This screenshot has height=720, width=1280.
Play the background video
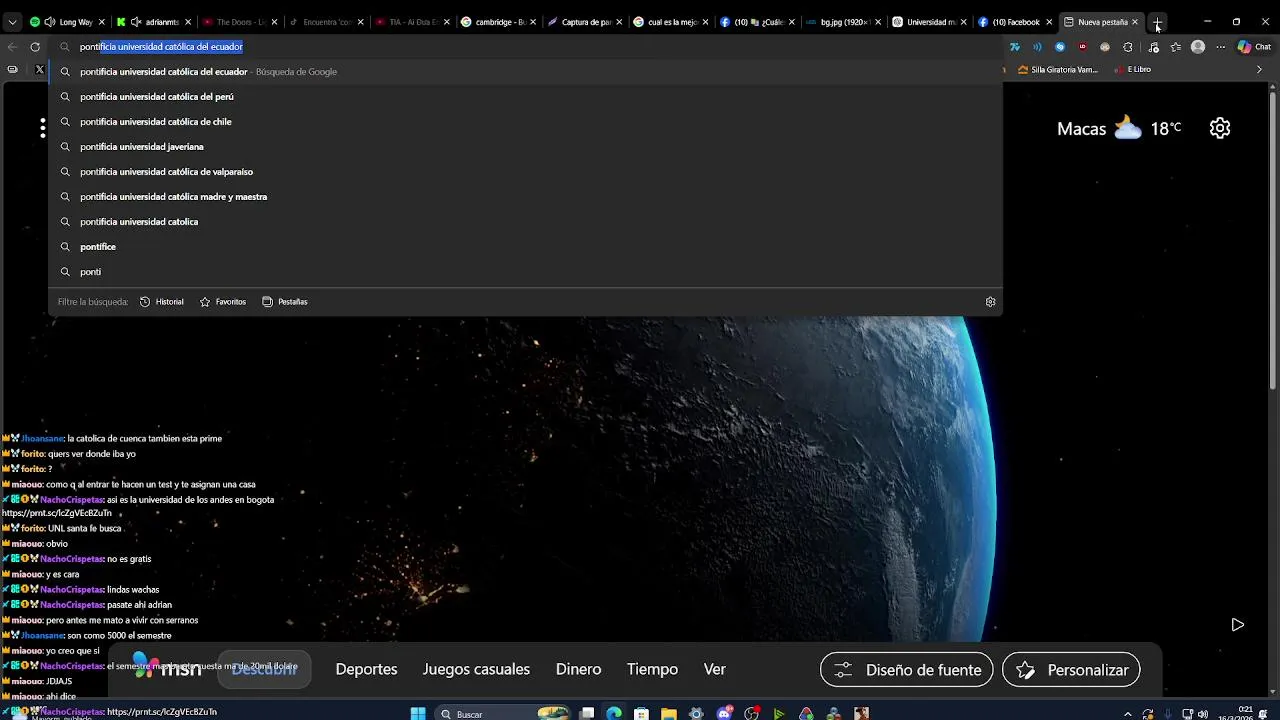[1237, 625]
